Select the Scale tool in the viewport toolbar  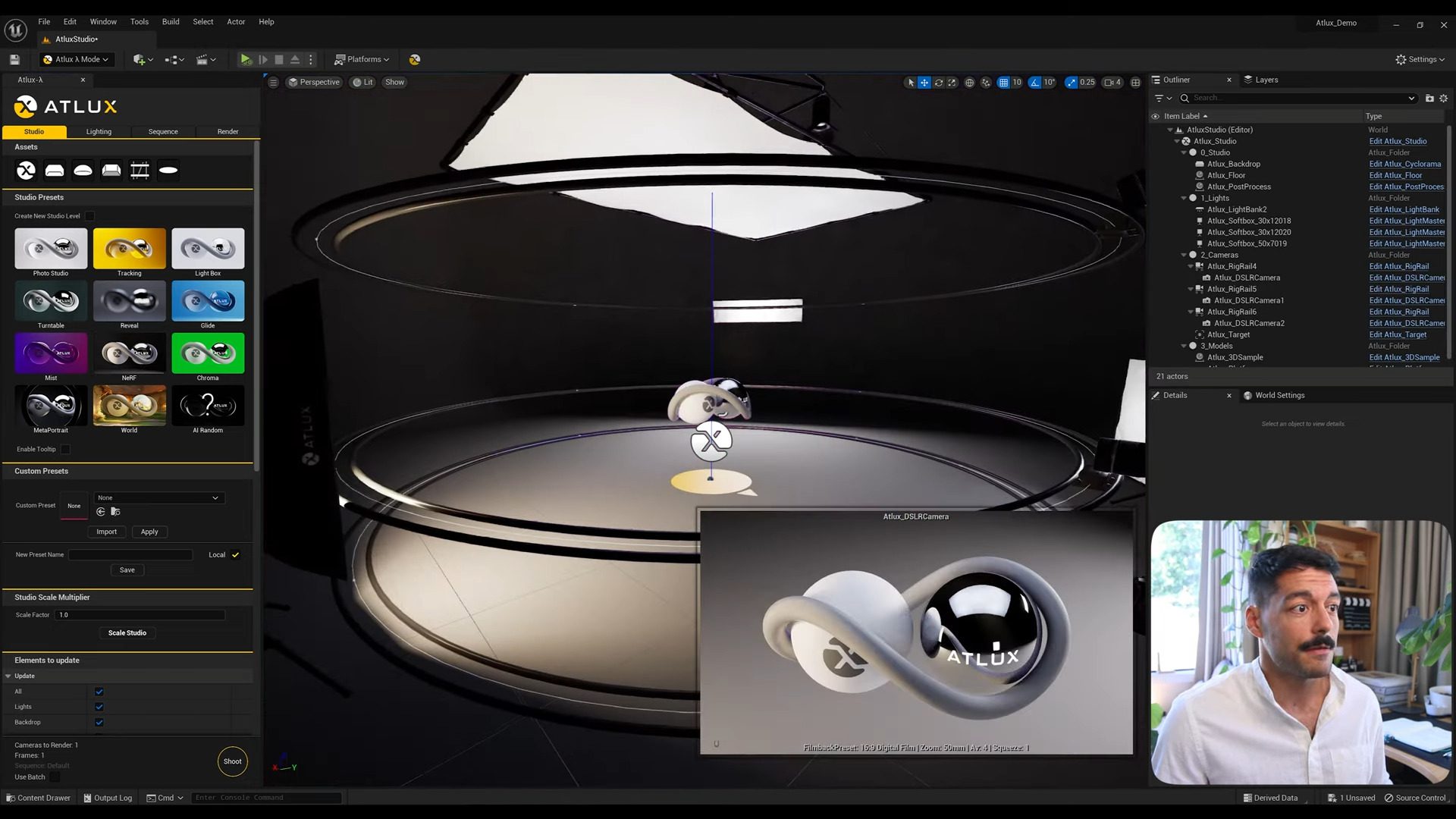pos(952,82)
